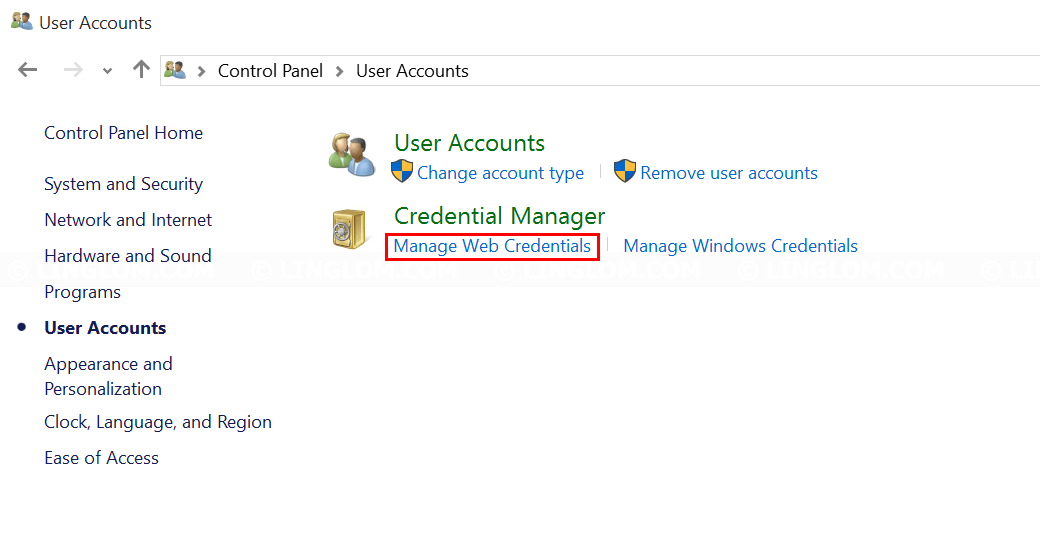
Task: Click shield icon beside Remove user accounts
Action: click(x=625, y=171)
